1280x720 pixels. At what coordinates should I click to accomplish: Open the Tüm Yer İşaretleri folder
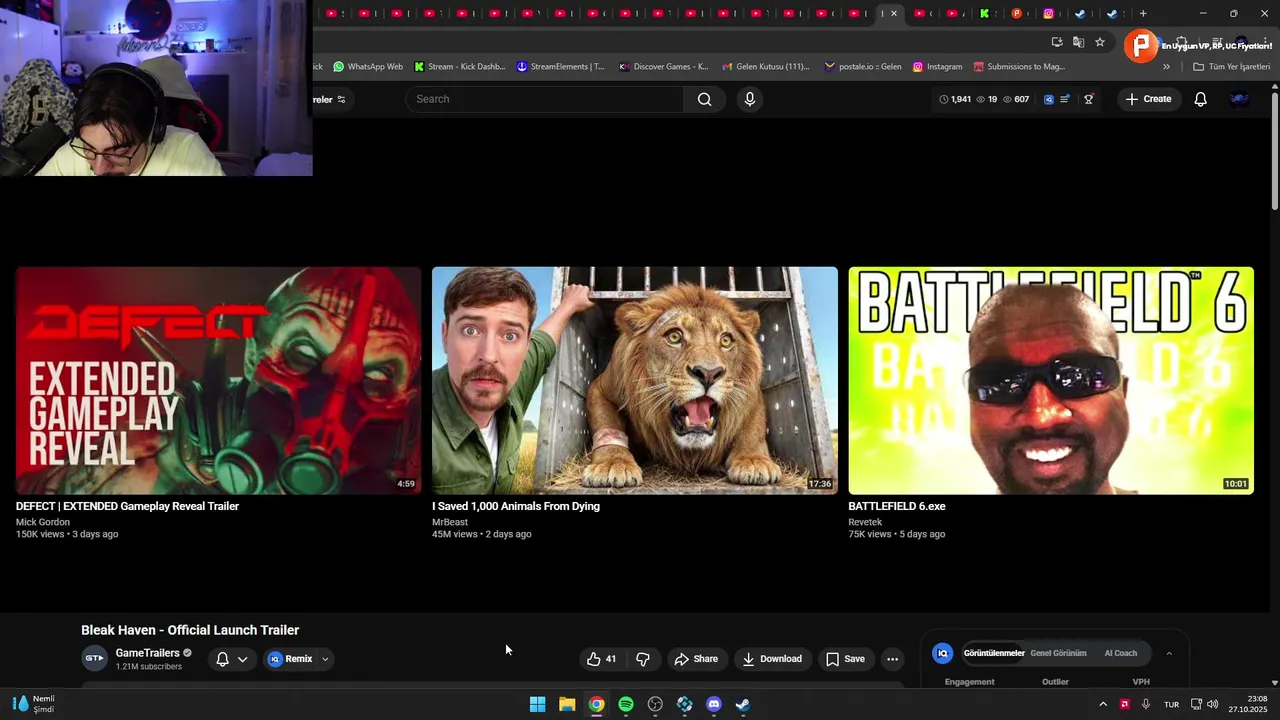coord(1231,67)
